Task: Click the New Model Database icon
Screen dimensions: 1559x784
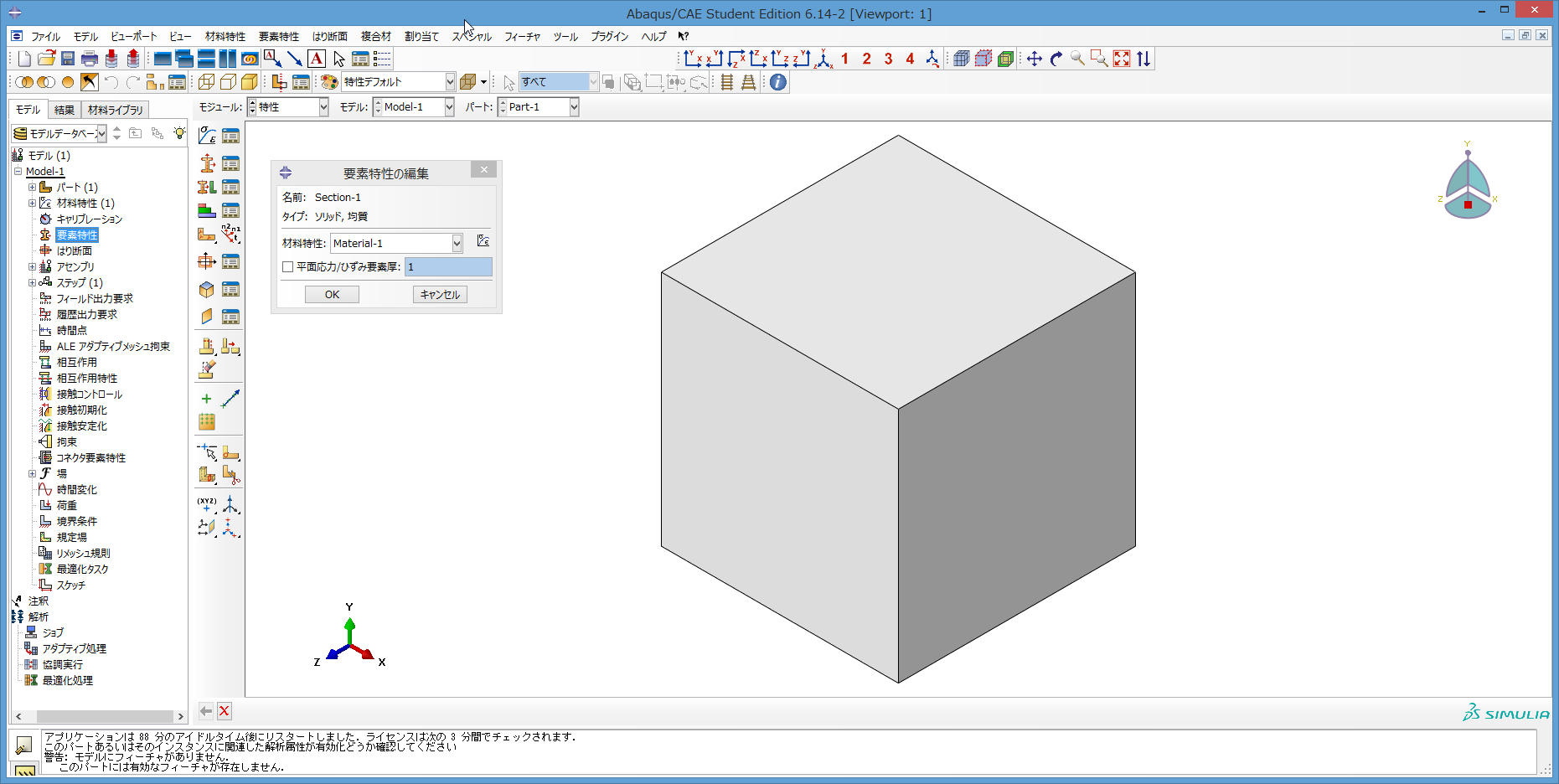Action: click(x=24, y=59)
